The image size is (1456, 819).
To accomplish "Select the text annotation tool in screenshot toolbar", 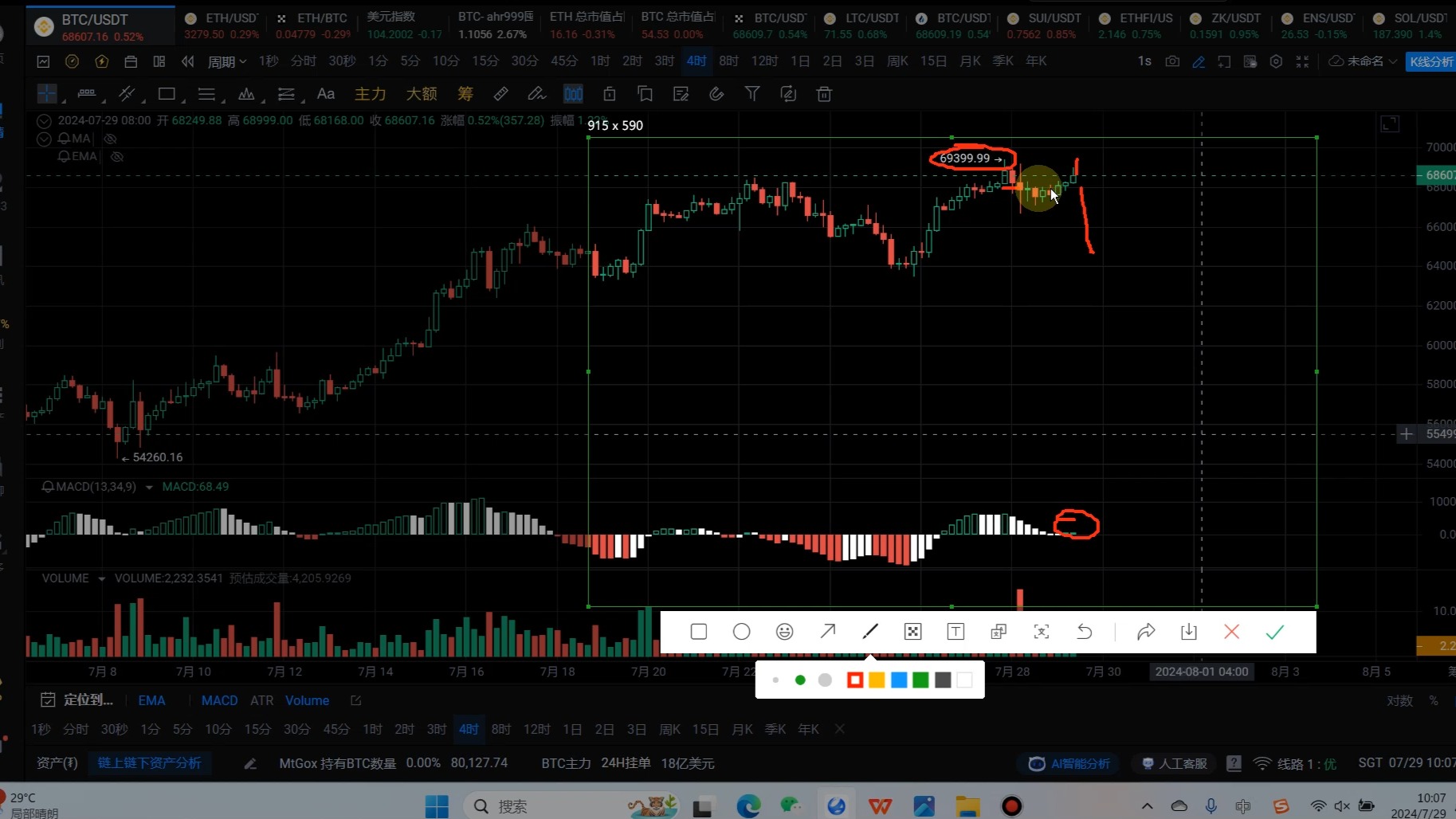I will coord(956,632).
